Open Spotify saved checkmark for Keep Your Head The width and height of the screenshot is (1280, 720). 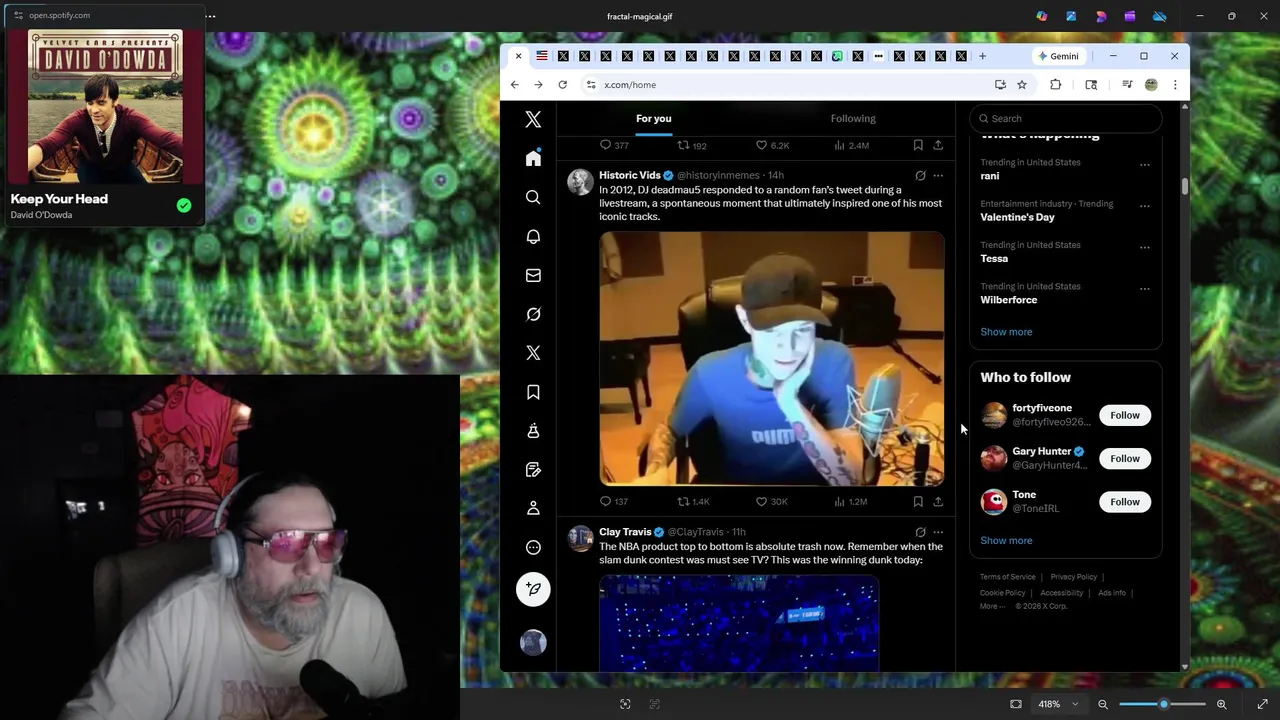tap(184, 205)
